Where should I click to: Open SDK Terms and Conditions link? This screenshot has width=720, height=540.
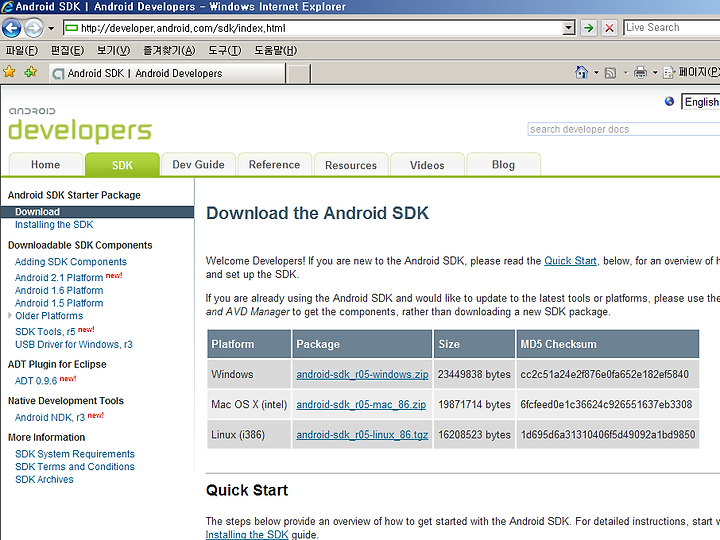[75, 467]
